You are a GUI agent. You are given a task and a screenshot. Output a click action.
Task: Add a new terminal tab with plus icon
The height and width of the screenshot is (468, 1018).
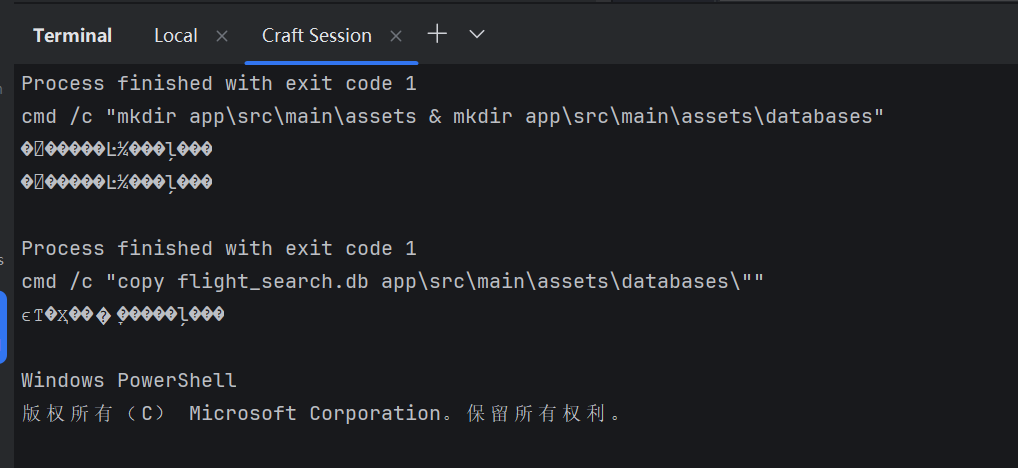tap(437, 34)
